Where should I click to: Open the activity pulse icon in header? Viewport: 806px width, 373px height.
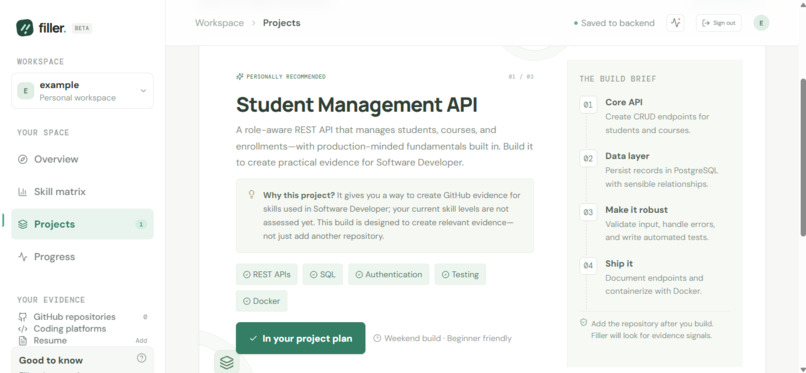pyautogui.click(x=675, y=23)
